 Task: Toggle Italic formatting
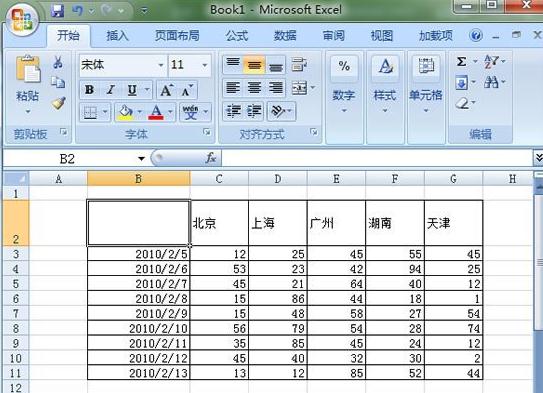(x=110, y=90)
